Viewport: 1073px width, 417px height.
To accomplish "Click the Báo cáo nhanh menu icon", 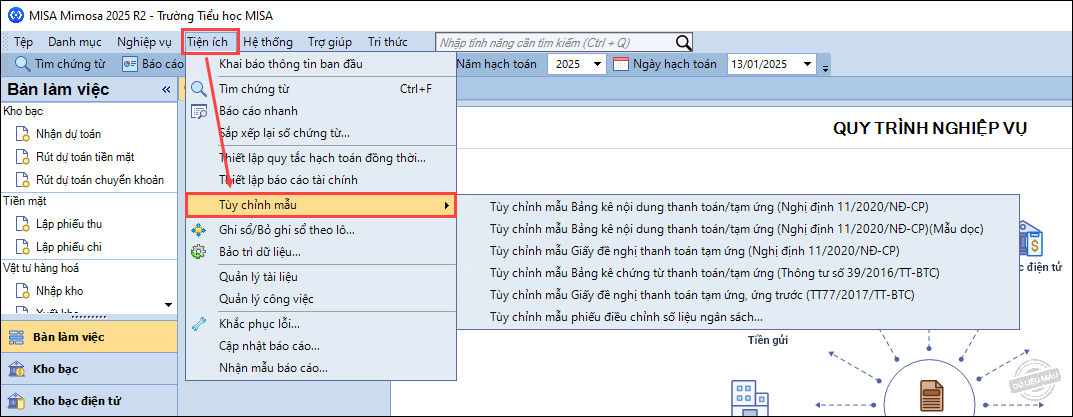I will point(199,111).
